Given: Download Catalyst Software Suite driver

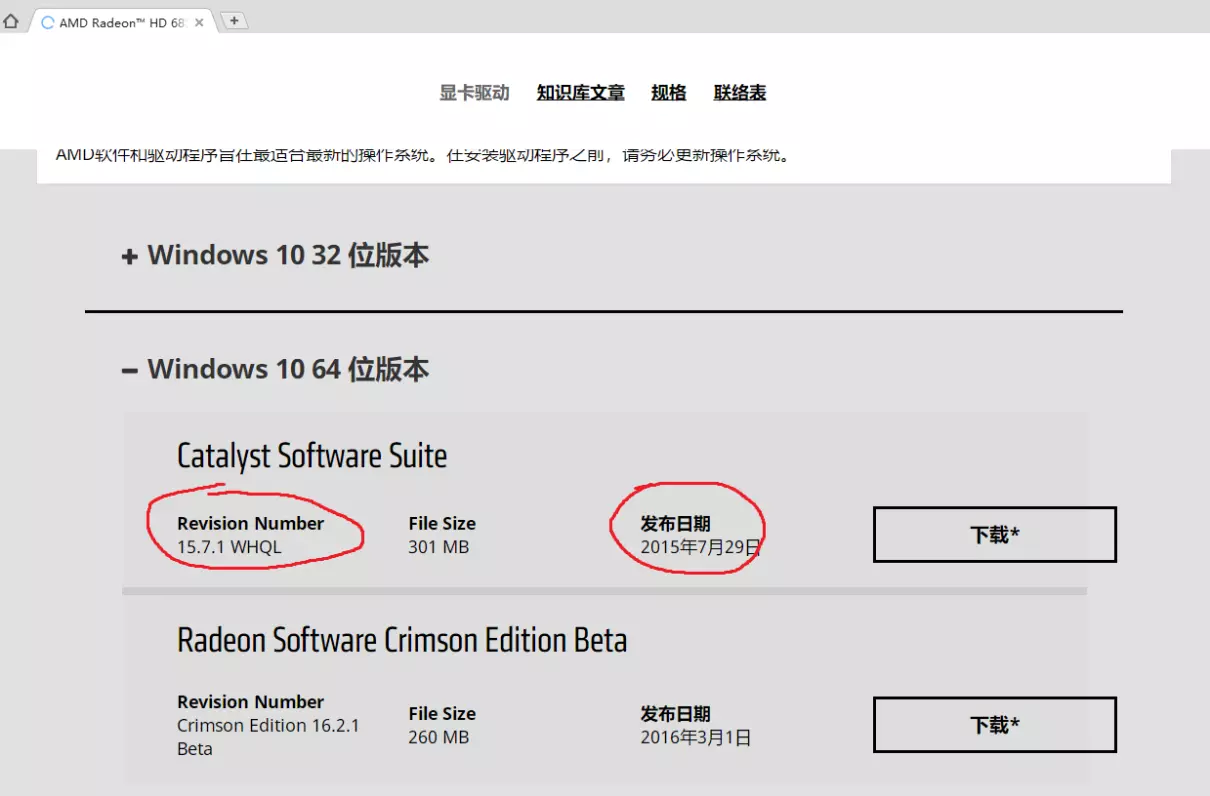Looking at the screenshot, I should pos(995,535).
